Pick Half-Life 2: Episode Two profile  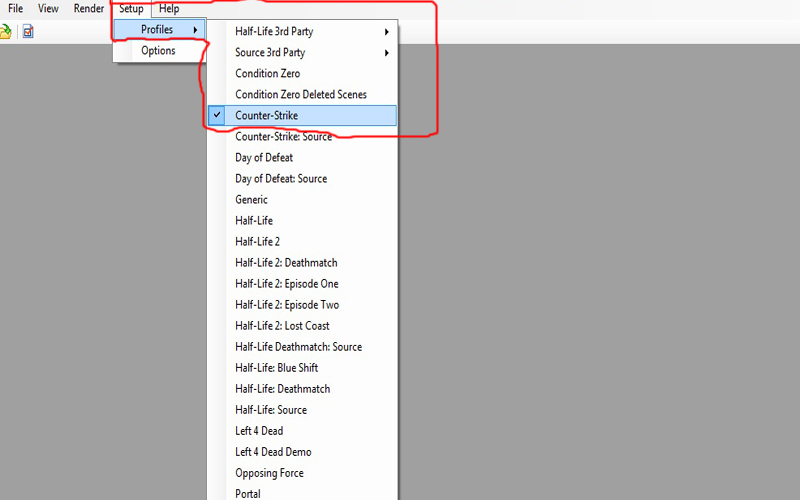(x=302, y=305)
